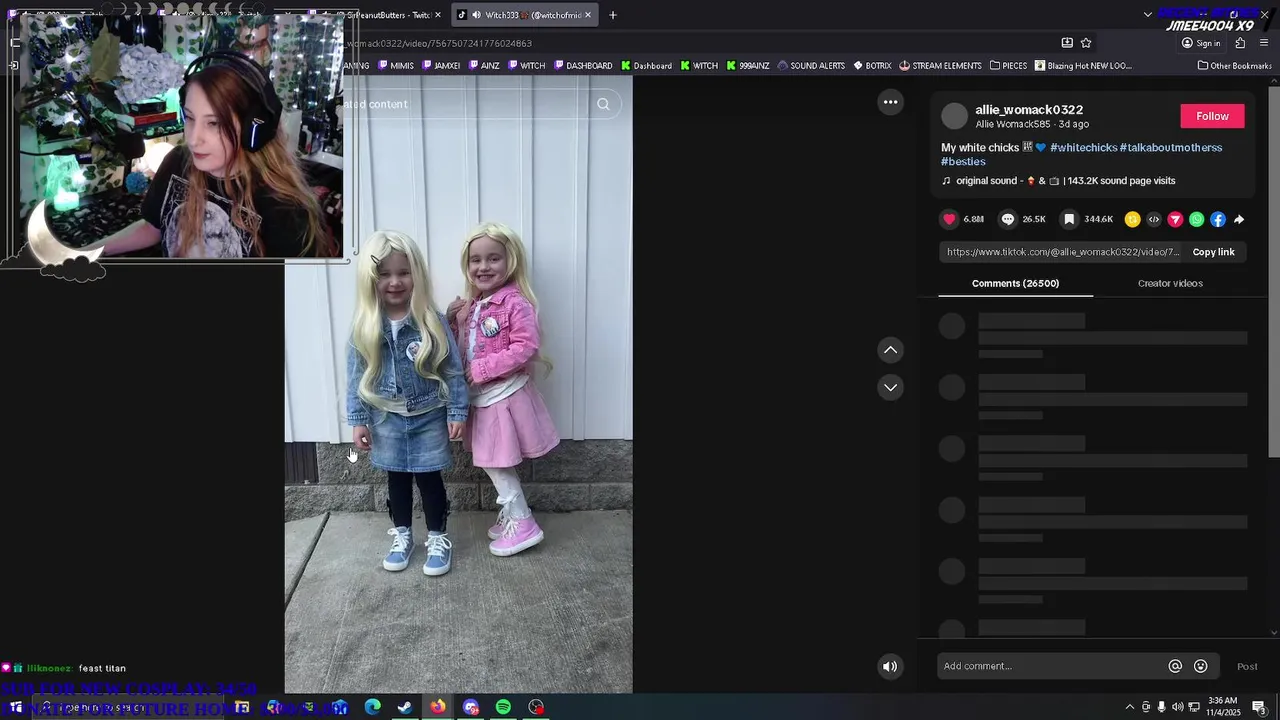This screenshot has width=1280, height=720.
Task: Open the browser extensions icon
Action: tap(1240, 43)
